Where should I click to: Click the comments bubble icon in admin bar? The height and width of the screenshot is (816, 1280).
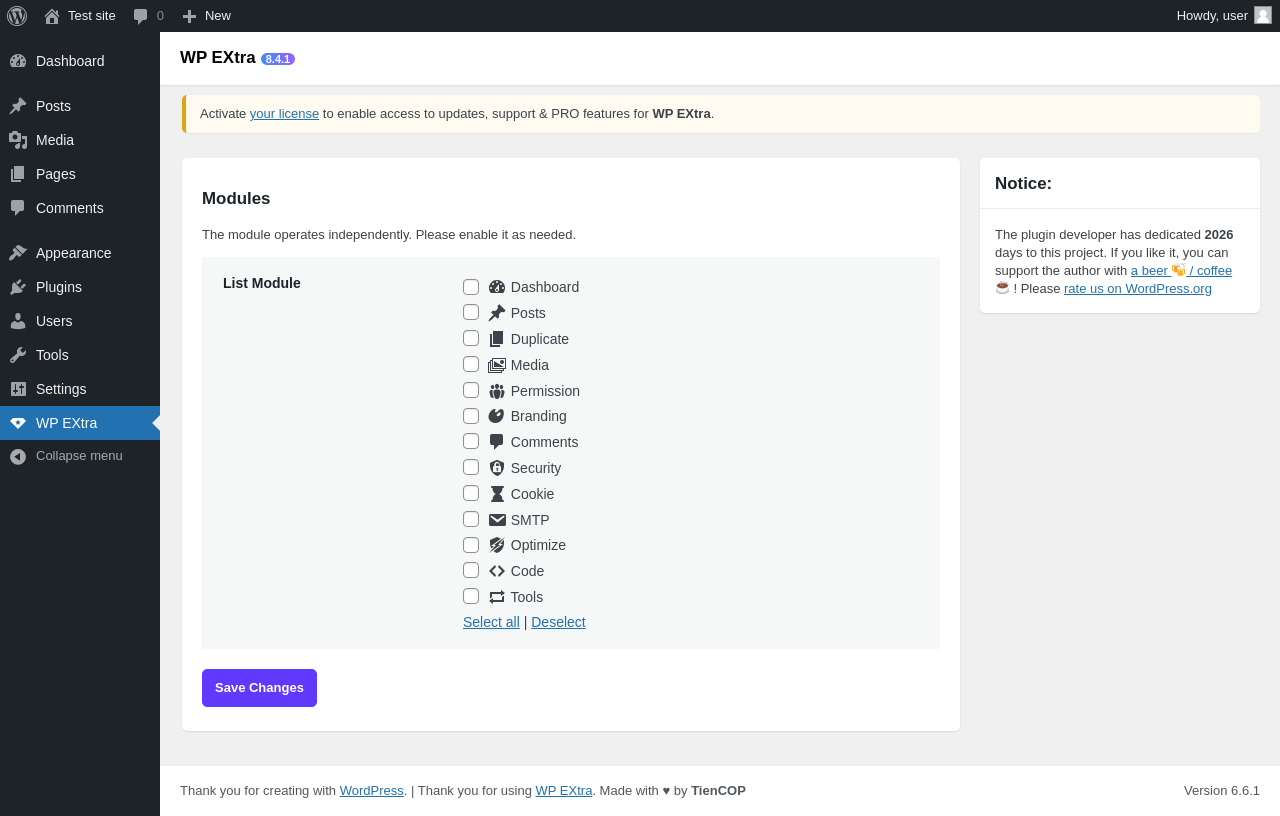point(141,16)
